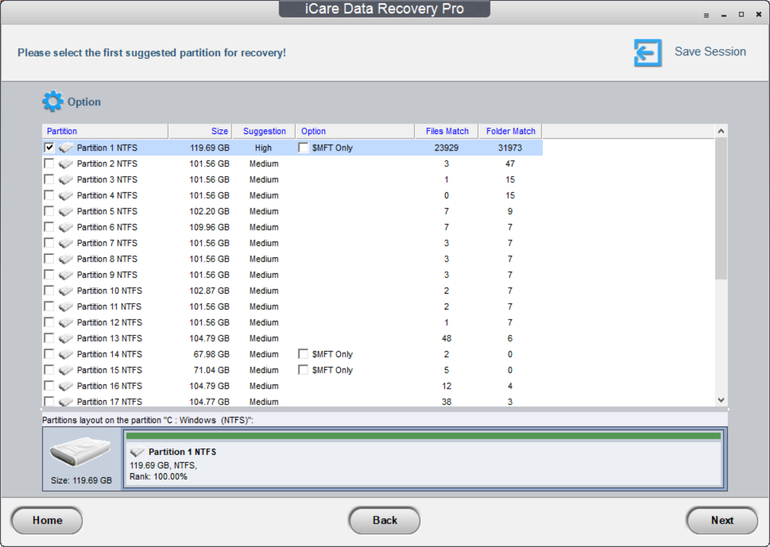Click drive icon of Partition 5 NTFS row
The height and width of the screenshot is (547, 770).
[66, 212]
